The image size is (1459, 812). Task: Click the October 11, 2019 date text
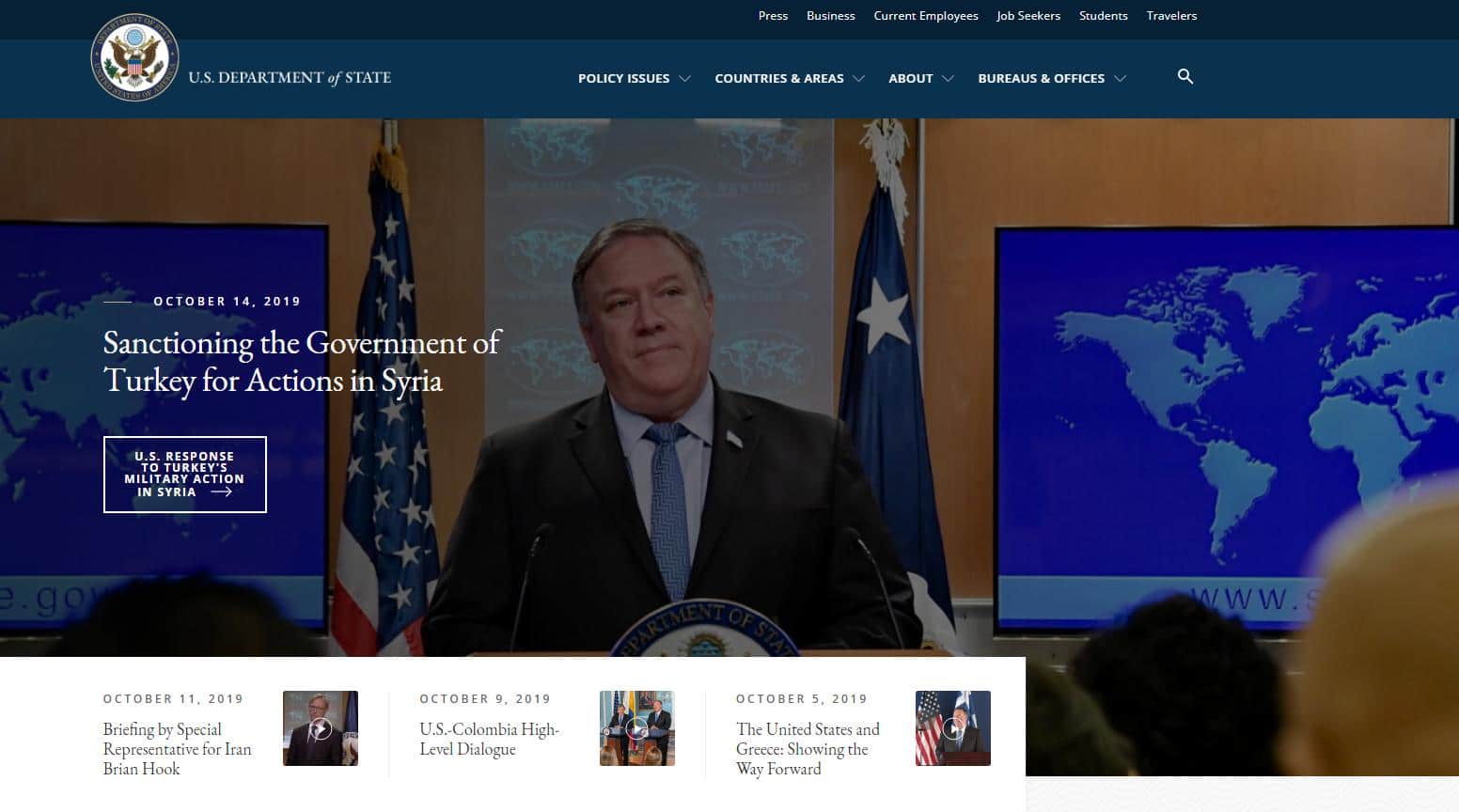click(x=174, y=699)
